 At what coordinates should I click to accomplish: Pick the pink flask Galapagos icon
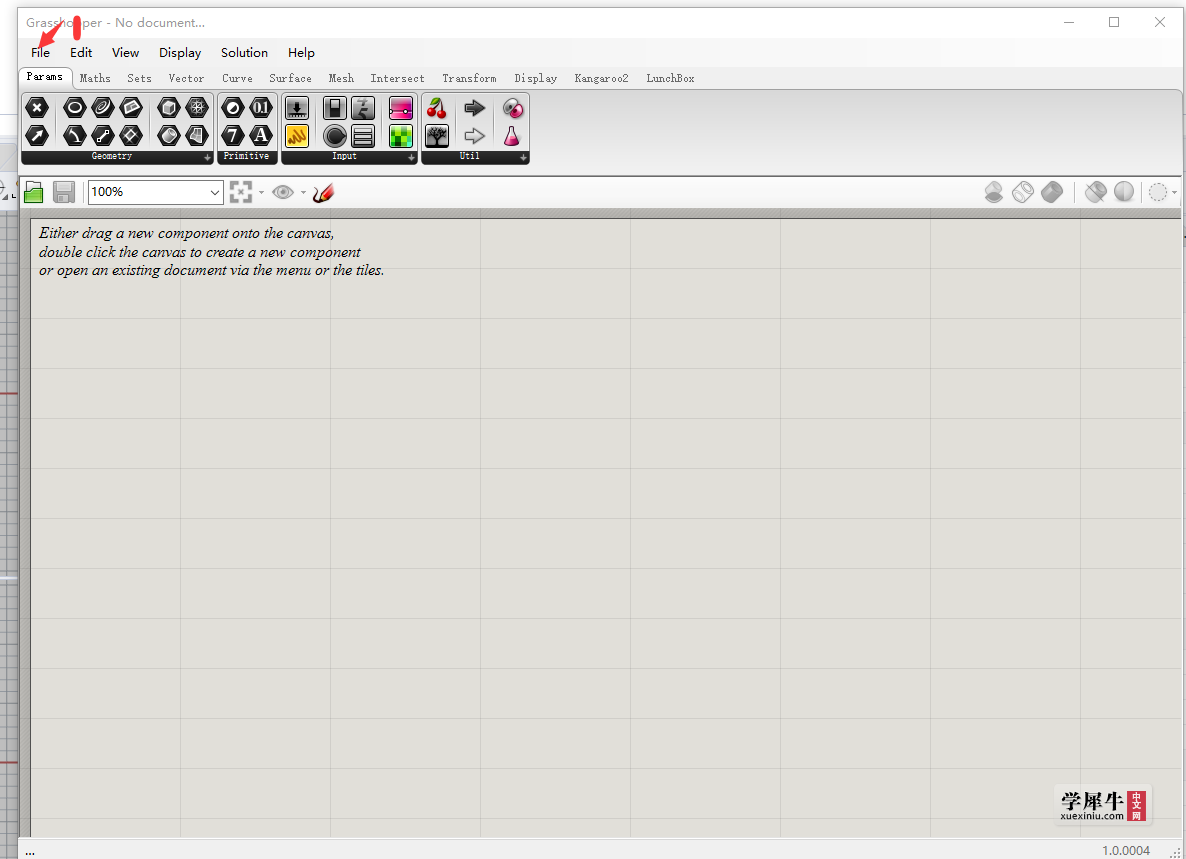(x=512, y=135)
